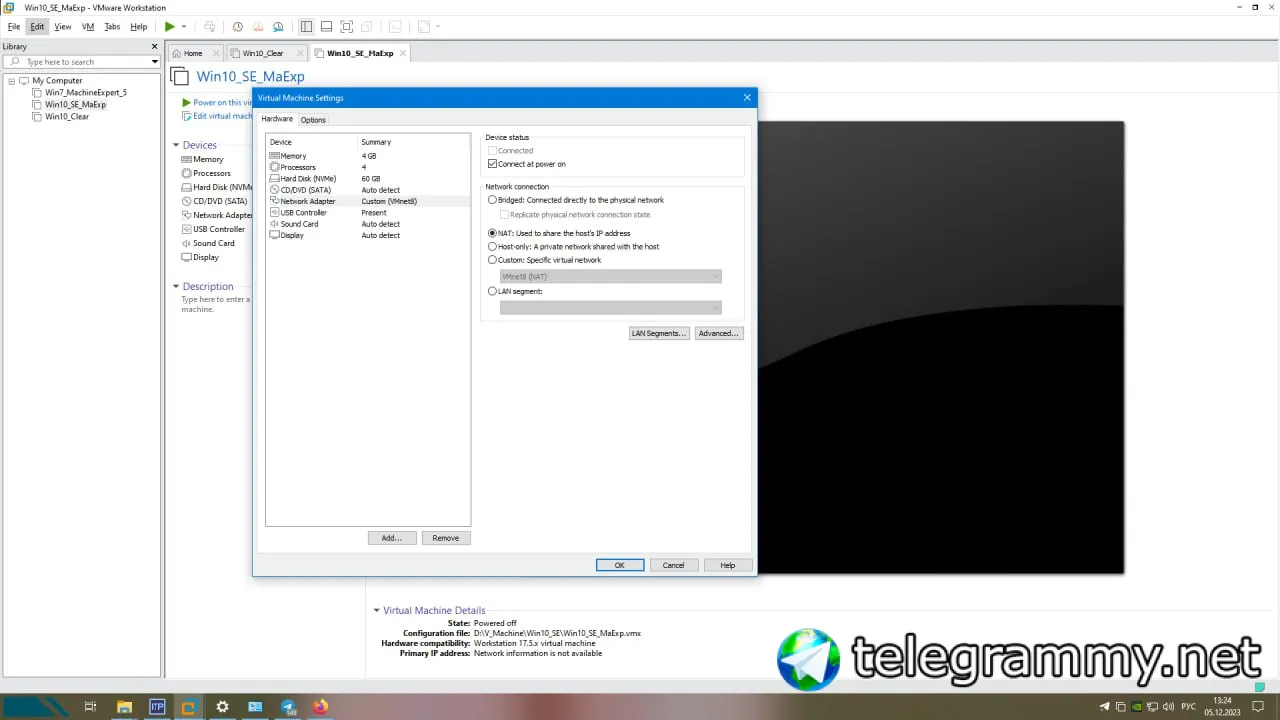Viewport: 1280px width, 720px height.
Task: Close the Win10_Clear tab
Action: click(299, 53)
